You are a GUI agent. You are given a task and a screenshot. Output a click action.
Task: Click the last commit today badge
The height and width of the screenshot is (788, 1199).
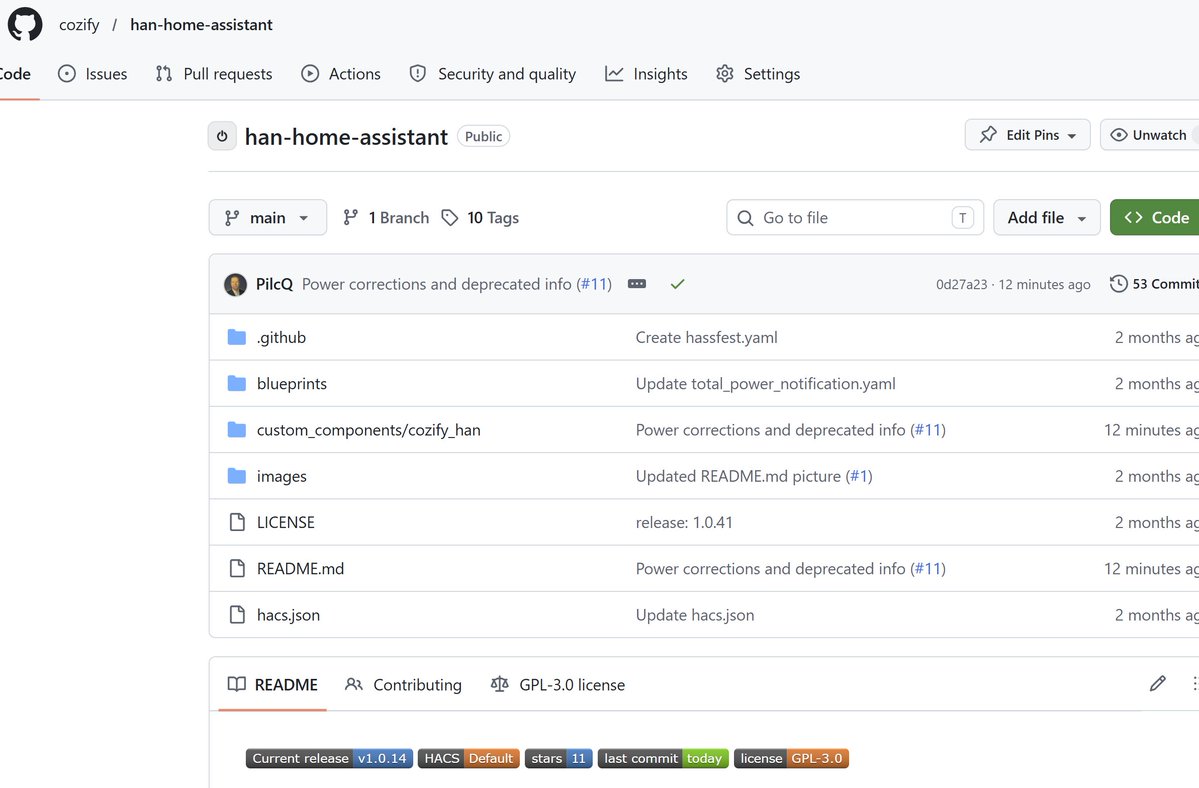tap(663, 758)
